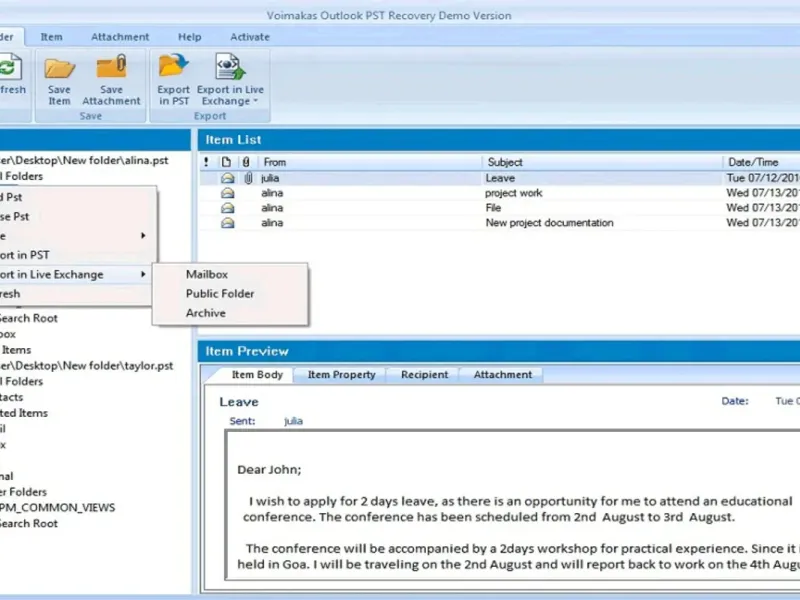Choose Mailbox from the submenu

click(x=207, y=274)
